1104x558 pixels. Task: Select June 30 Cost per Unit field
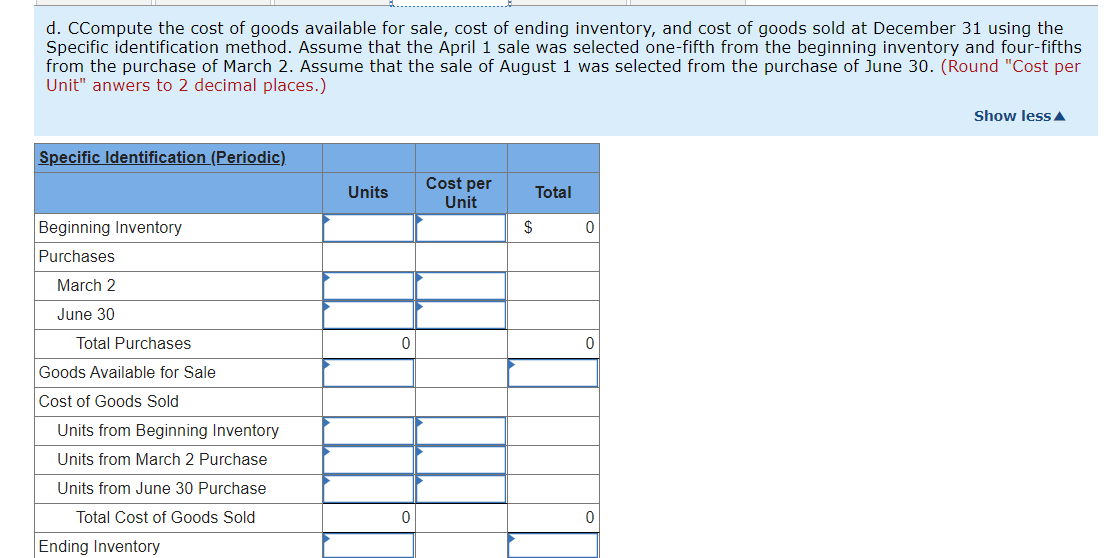click(x=461, y=315)
